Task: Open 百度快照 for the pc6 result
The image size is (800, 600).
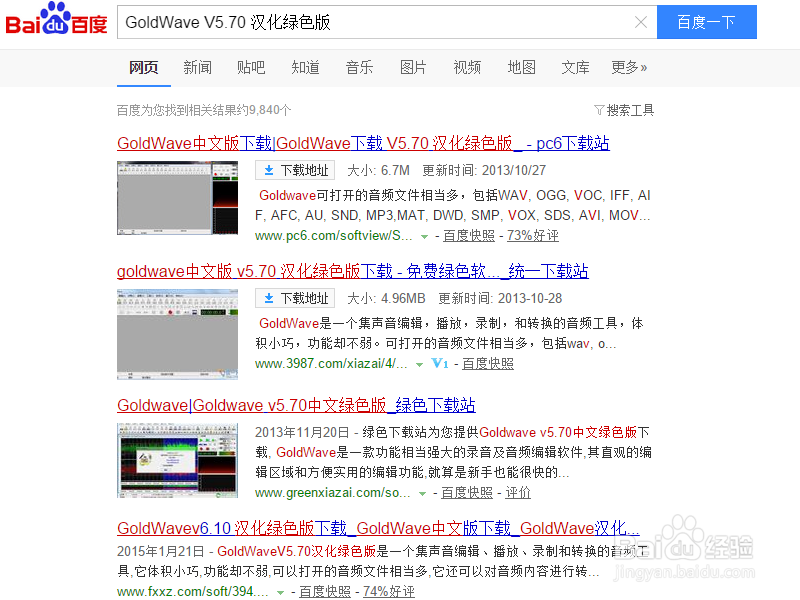Action: point(469,236)
